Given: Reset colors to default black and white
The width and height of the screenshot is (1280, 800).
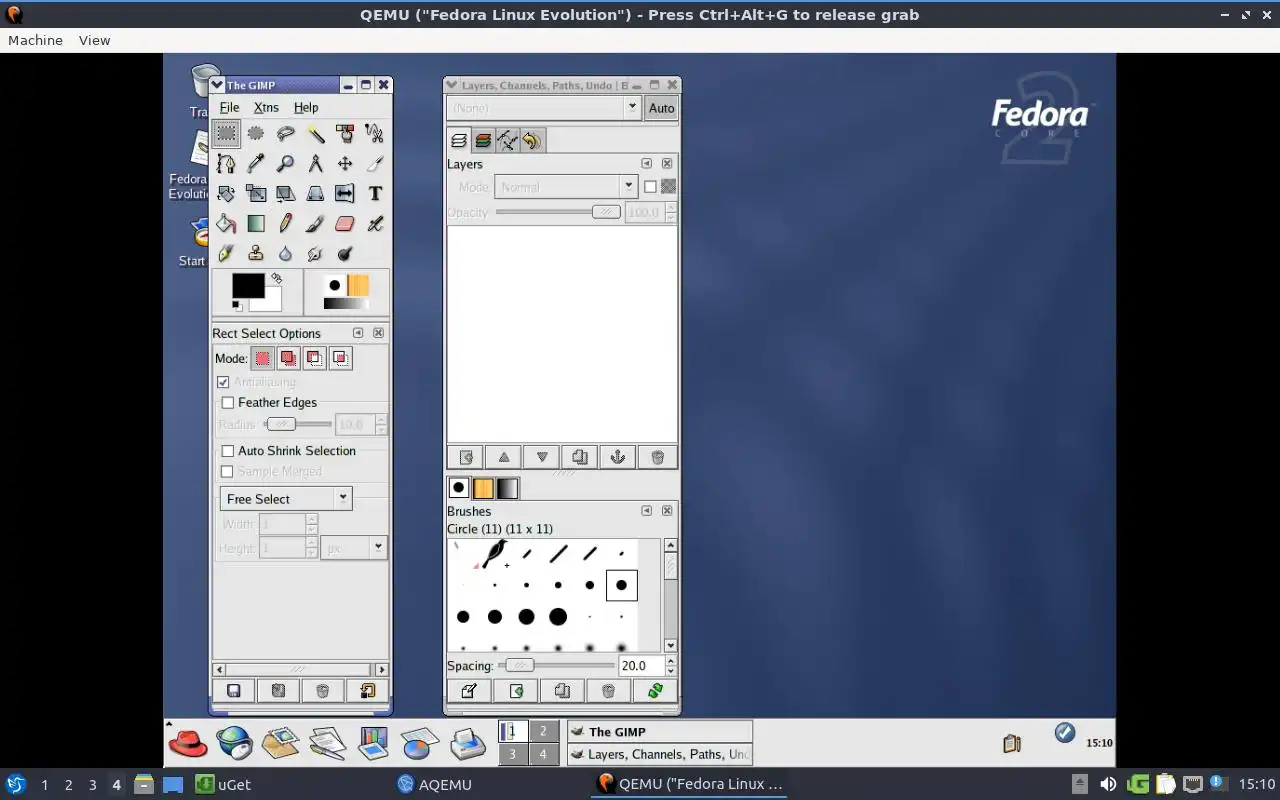Looking at the screenshot, I should (237, 305).
